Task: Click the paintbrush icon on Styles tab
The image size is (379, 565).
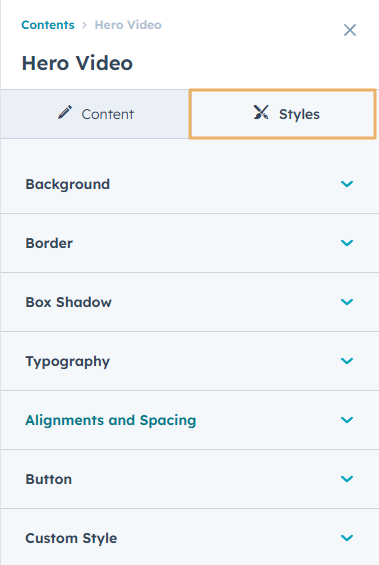Action: tap(261, 112)
